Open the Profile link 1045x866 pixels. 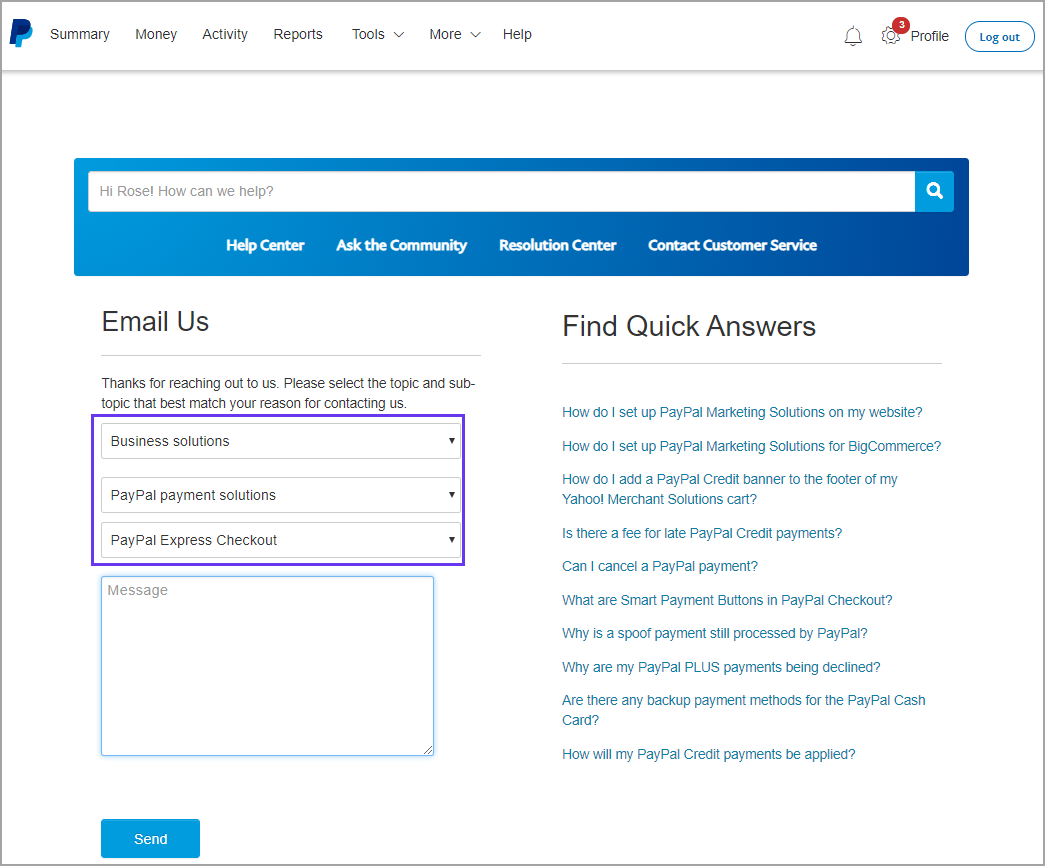click(930, 36)
